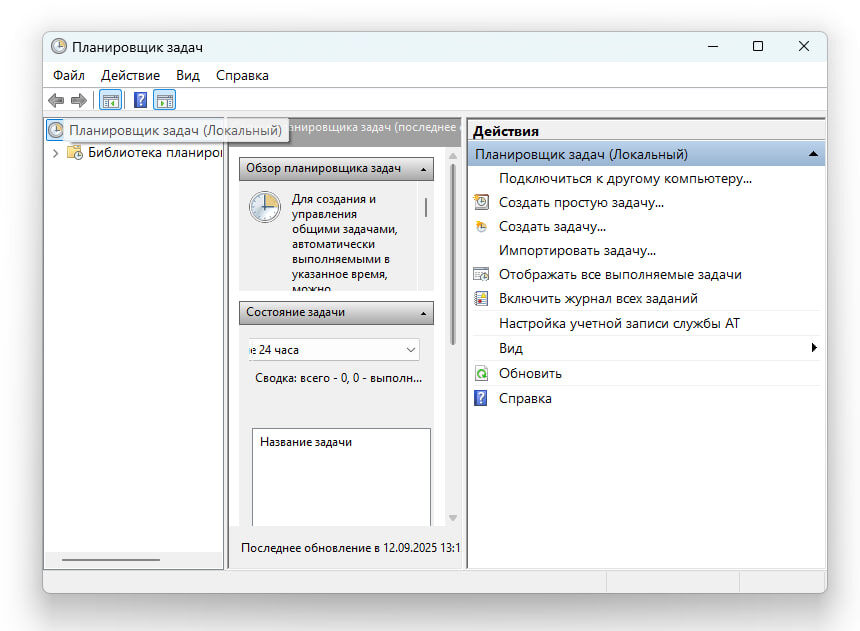Click Импортировать задачу action

pos(577,250)
